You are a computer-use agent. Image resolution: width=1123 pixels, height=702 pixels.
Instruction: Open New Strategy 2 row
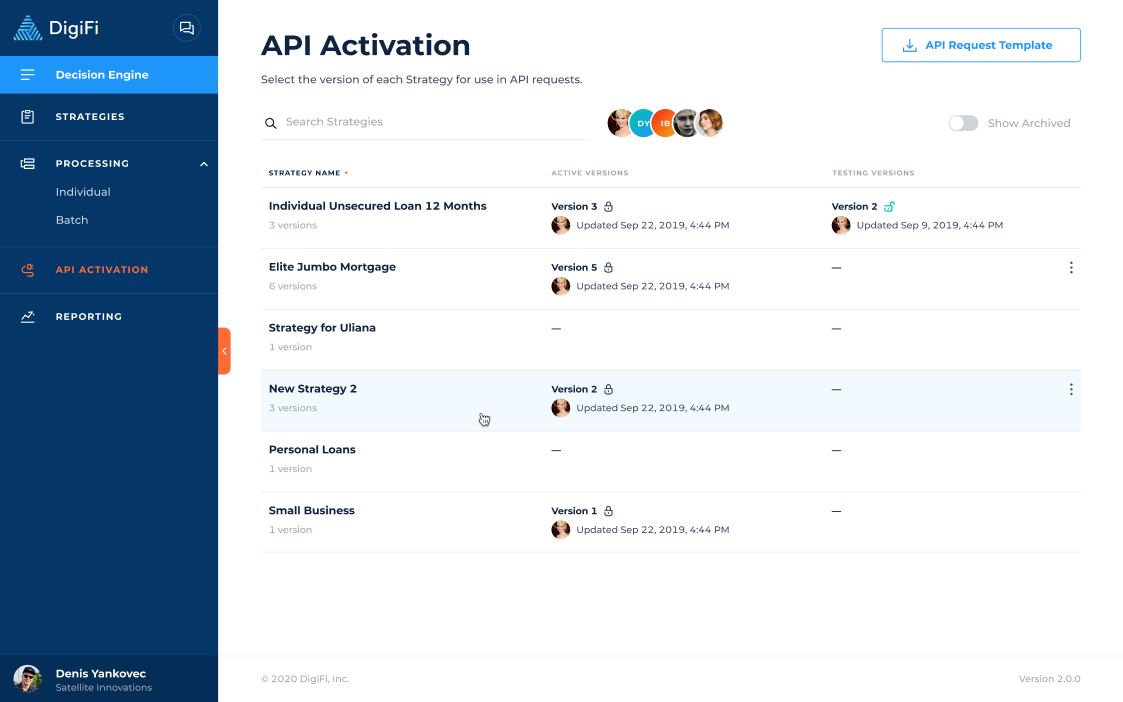point(670,400)
